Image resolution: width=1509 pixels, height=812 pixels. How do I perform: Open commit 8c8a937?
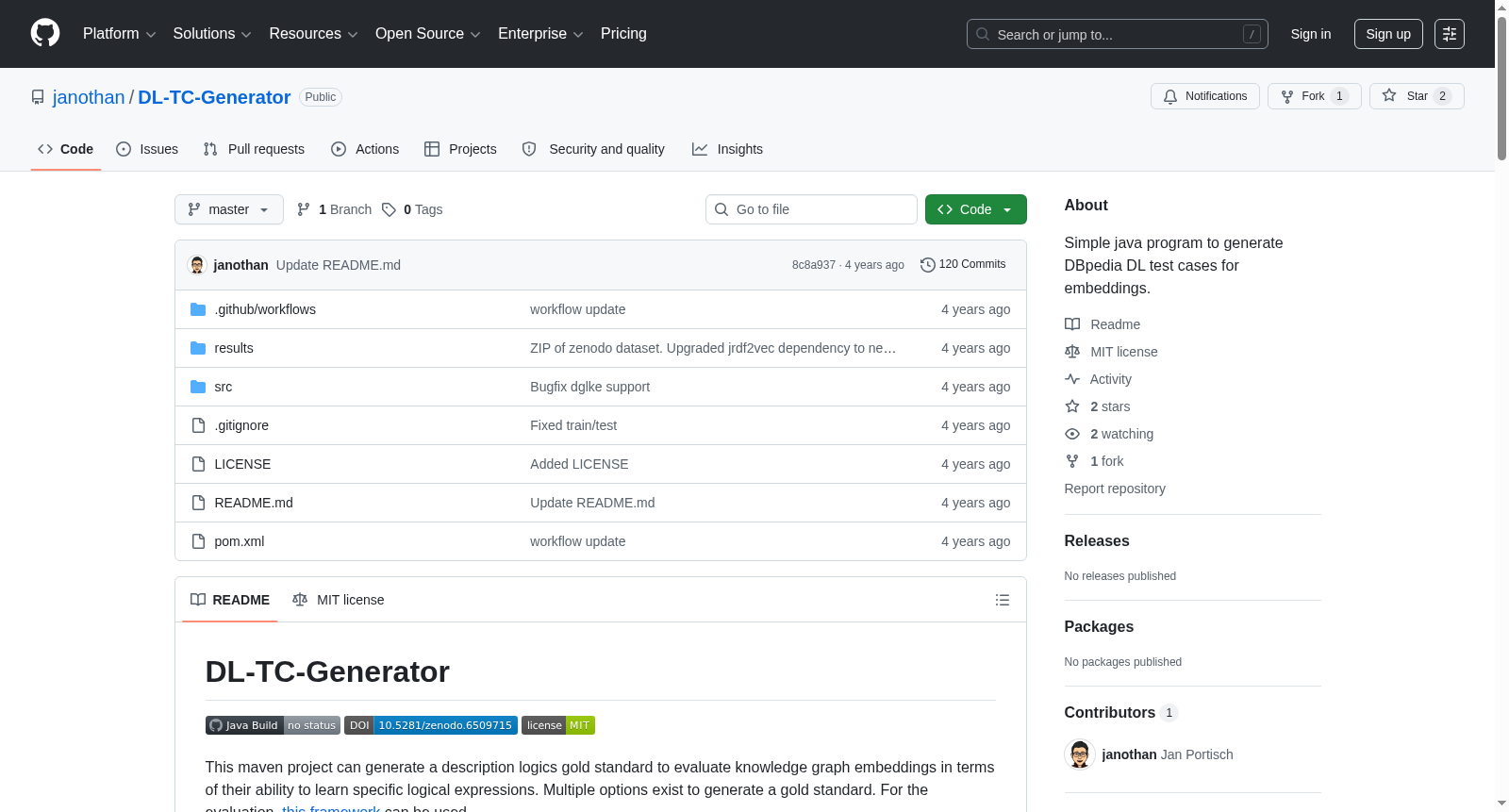pos(814,265)
